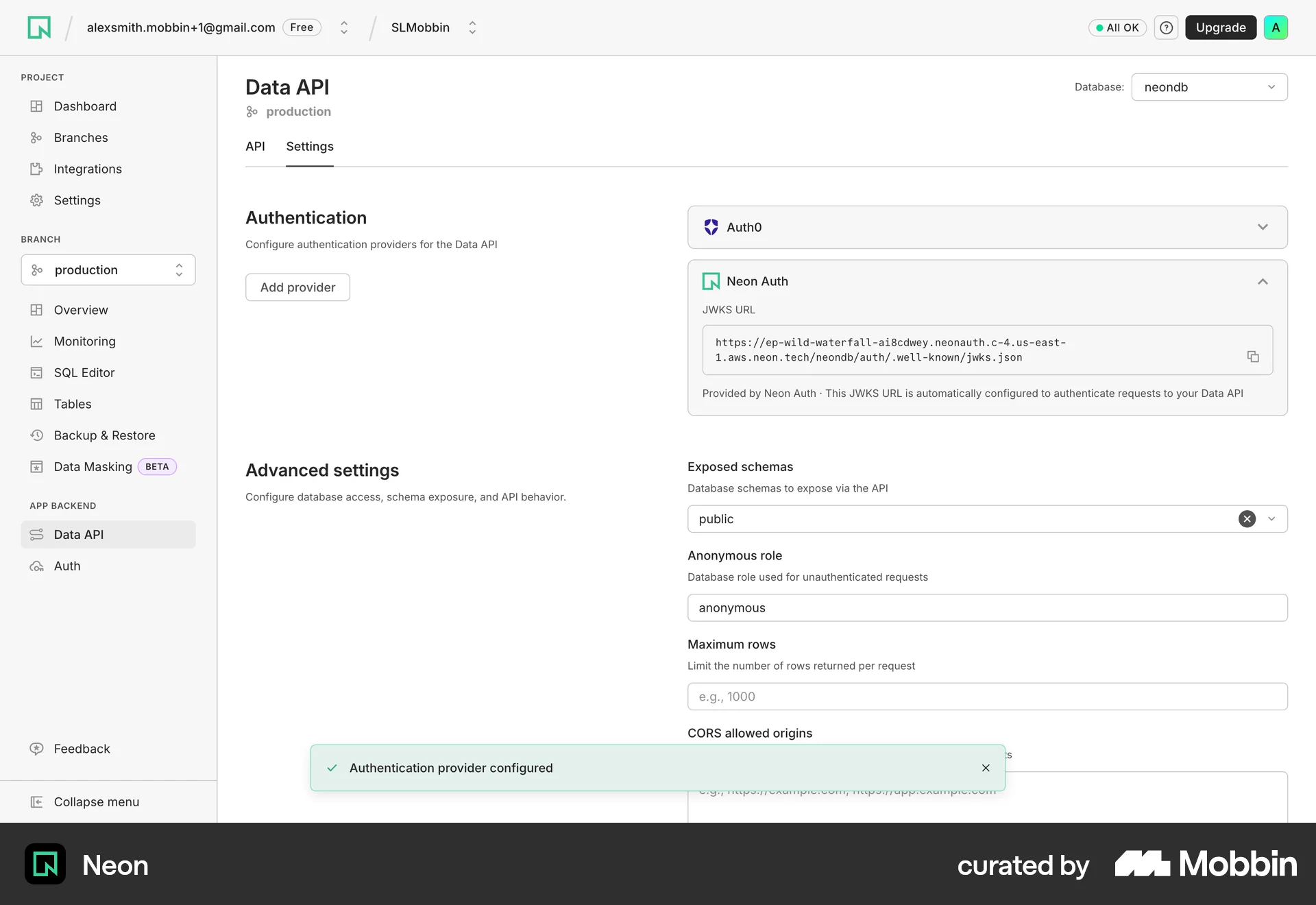Image resolution: width=1316 pixels, height=905 pixels.
Task: Click the Neon logo in the header
Action: pyautogui.click(x=39, y=27)
